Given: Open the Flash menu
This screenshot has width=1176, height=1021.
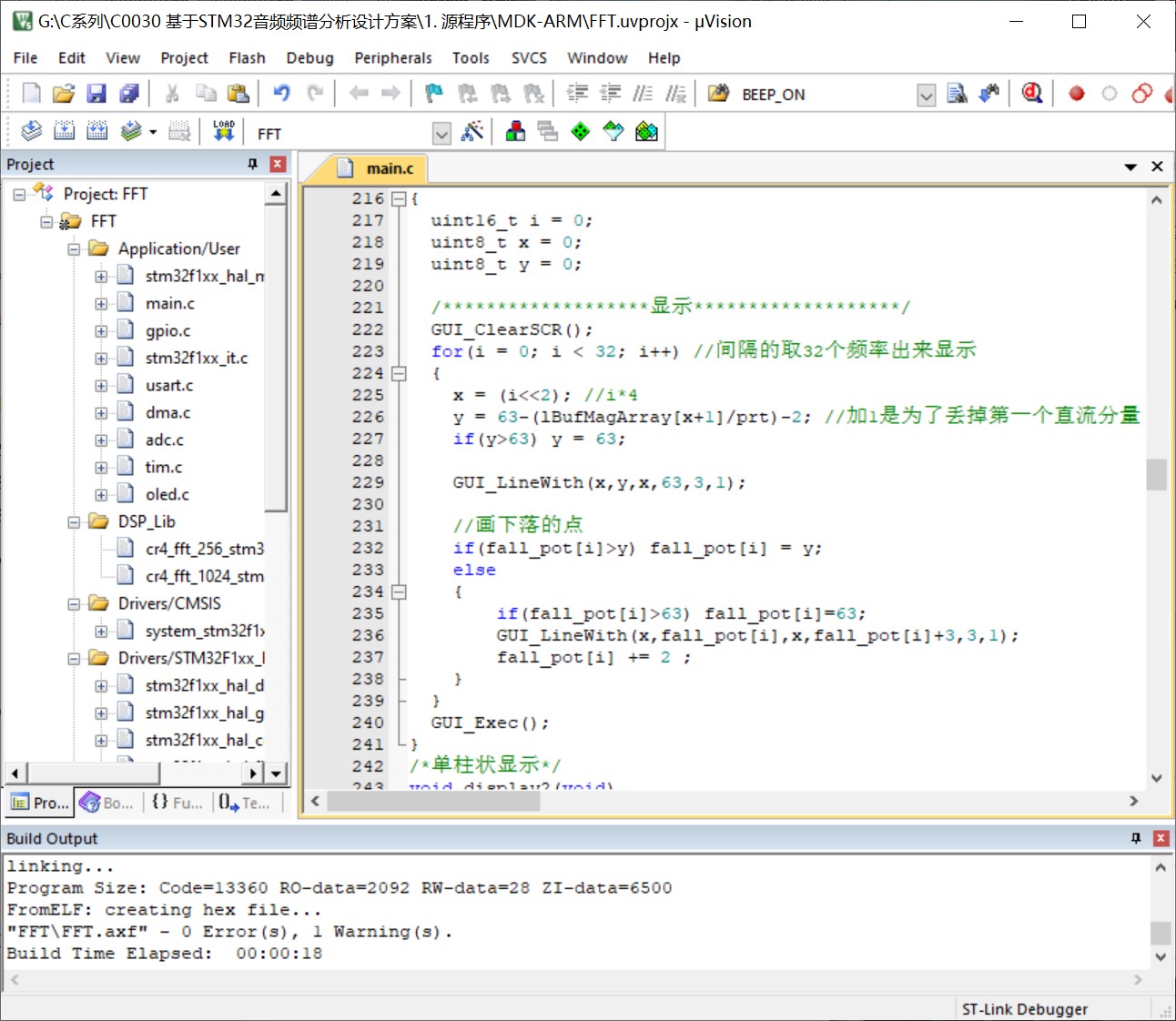Looking at the screenshot, I should tap(247, 57).
